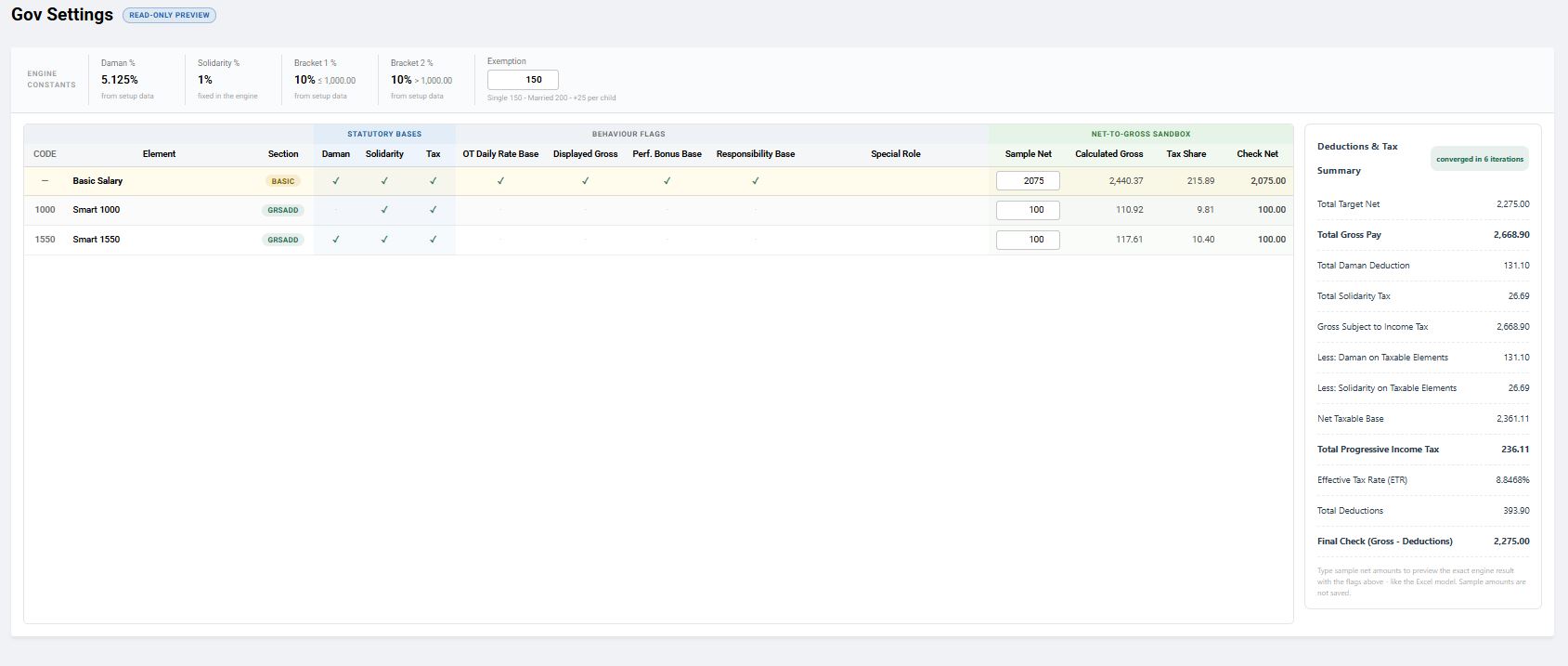Click the BASIC section badge
The height and width of the screenshot is (666, 1568).
pos(283,181)
